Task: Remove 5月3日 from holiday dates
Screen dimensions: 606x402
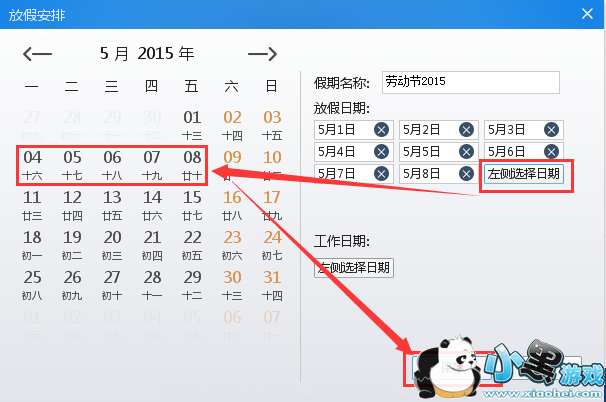Action: click(552, 130)
